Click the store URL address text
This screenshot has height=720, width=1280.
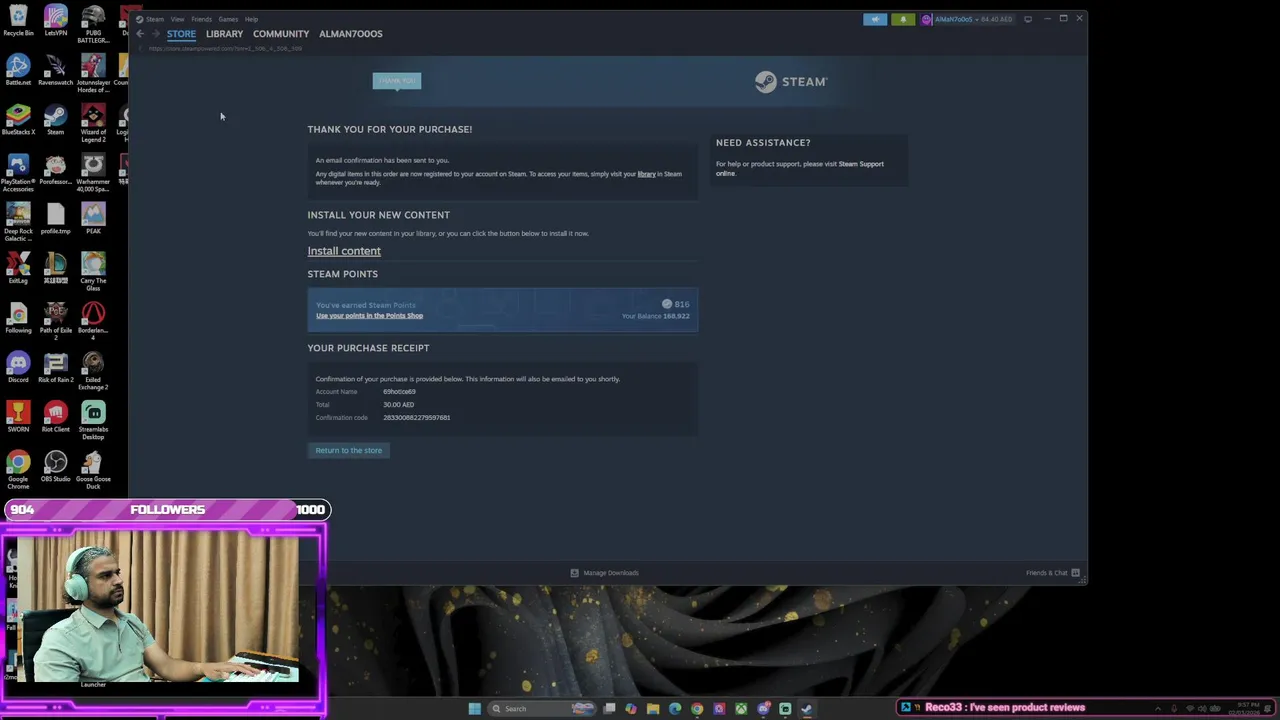[225, 48]
